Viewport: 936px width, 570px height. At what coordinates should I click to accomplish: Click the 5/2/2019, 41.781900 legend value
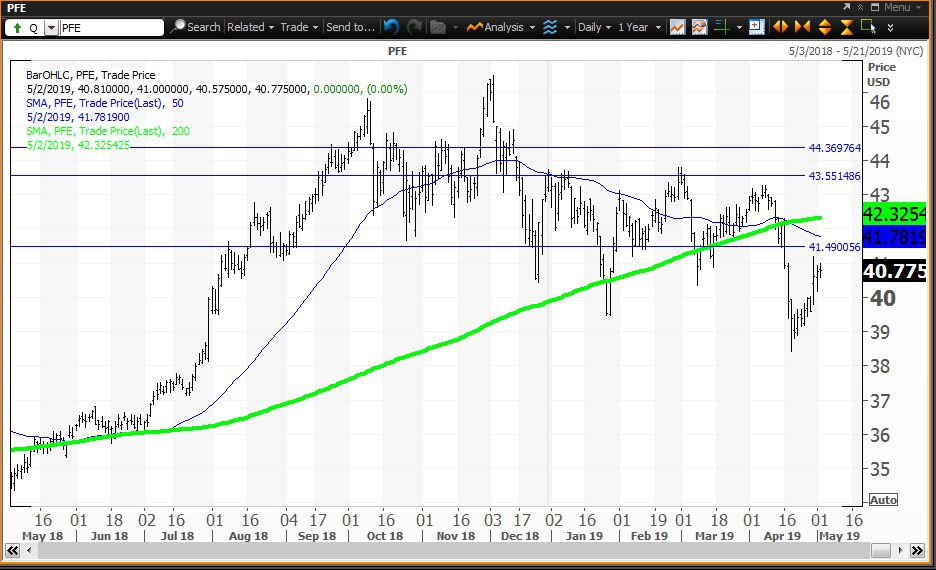click(x=78, y=117)
